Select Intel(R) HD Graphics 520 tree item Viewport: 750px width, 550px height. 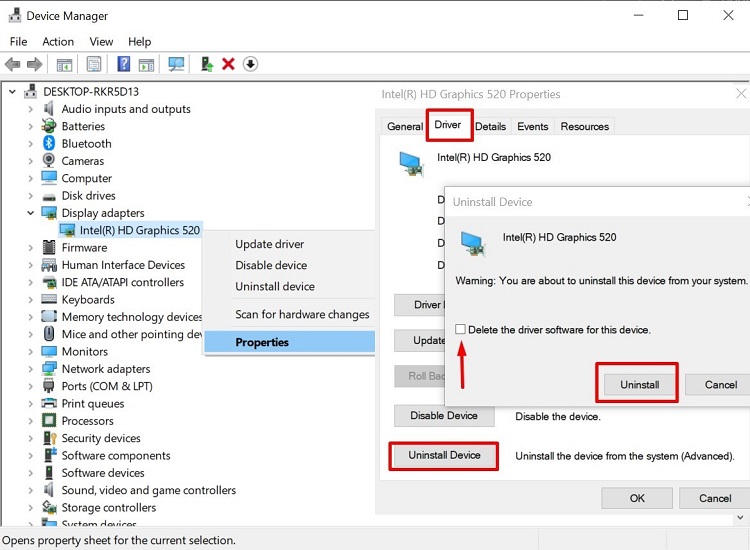(x=139, y=230)
